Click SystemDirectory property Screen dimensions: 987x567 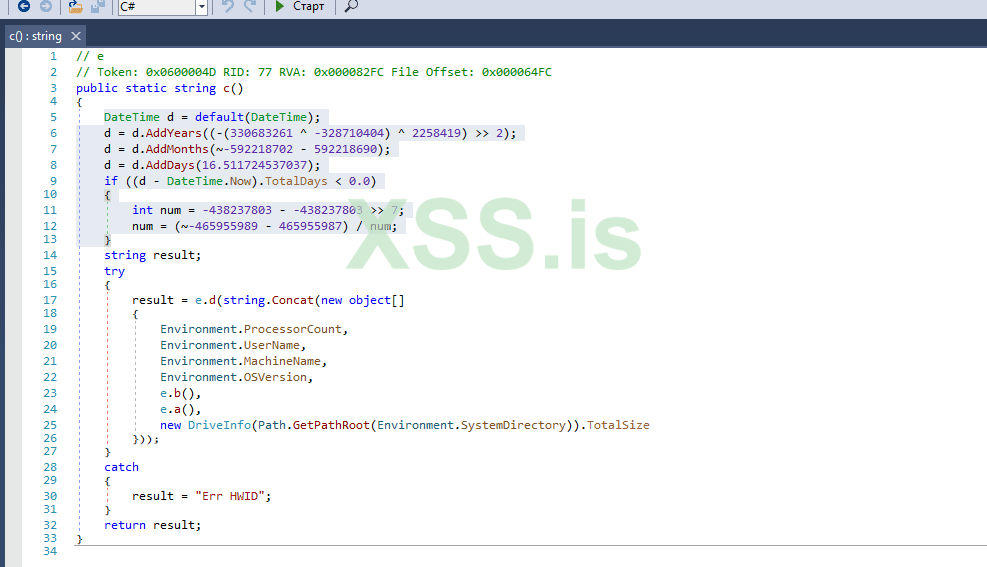[x=513, y=425]
